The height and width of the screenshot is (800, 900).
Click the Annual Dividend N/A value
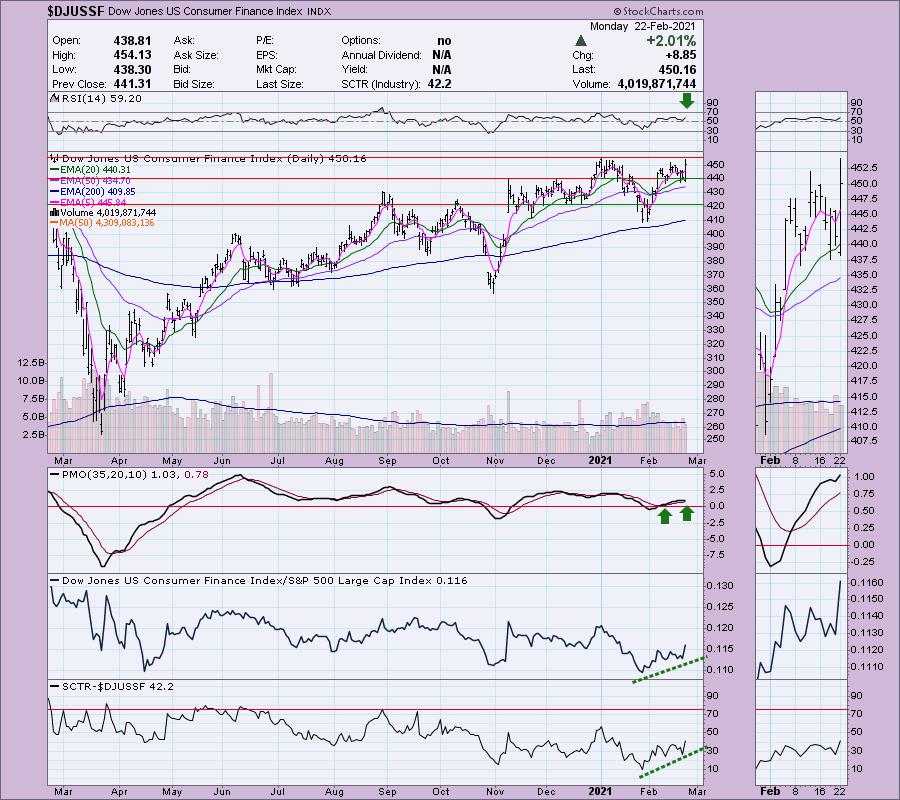click(441, 55)
